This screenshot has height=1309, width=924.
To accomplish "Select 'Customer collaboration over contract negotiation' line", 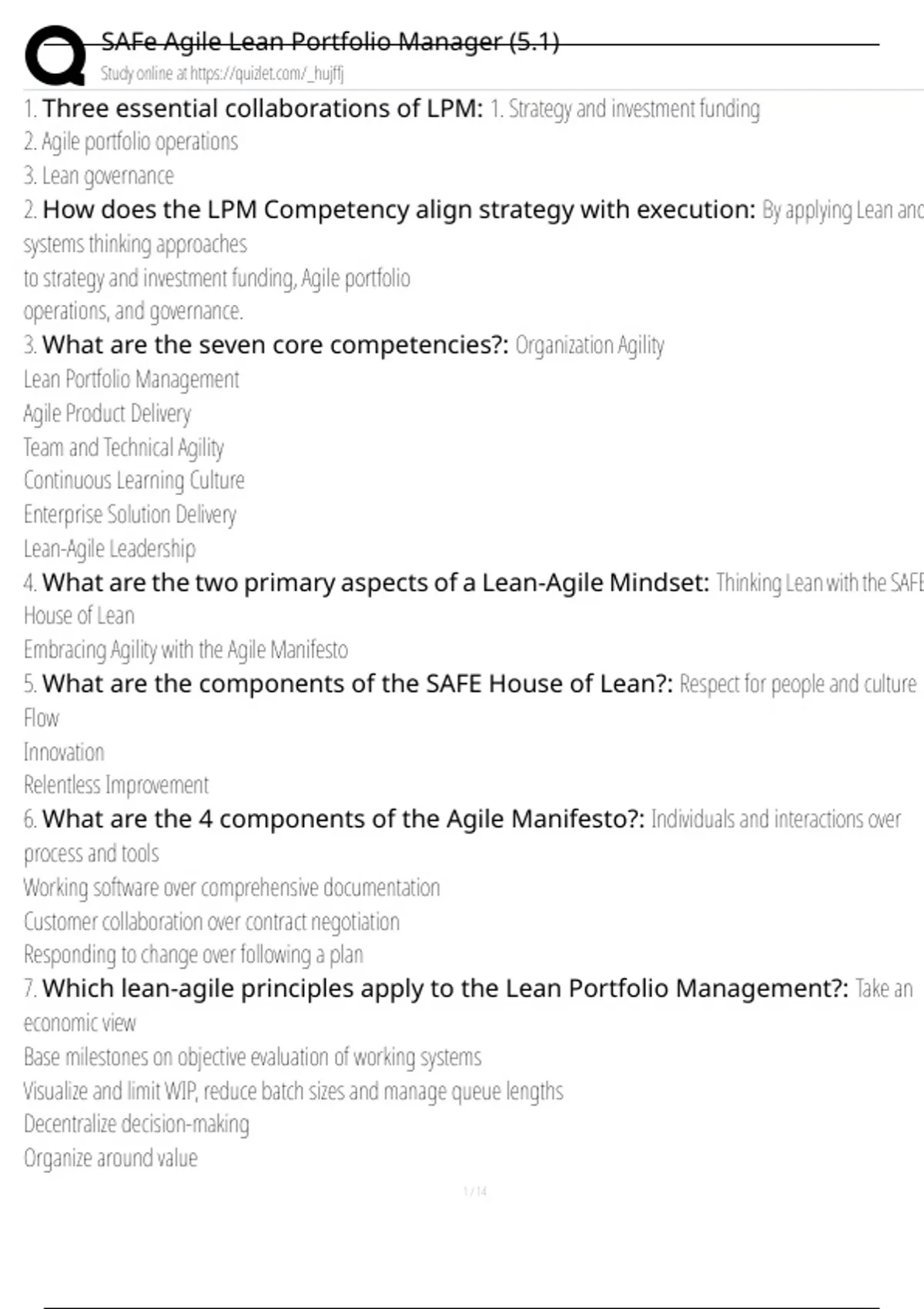I will click(x=212, y=922).
